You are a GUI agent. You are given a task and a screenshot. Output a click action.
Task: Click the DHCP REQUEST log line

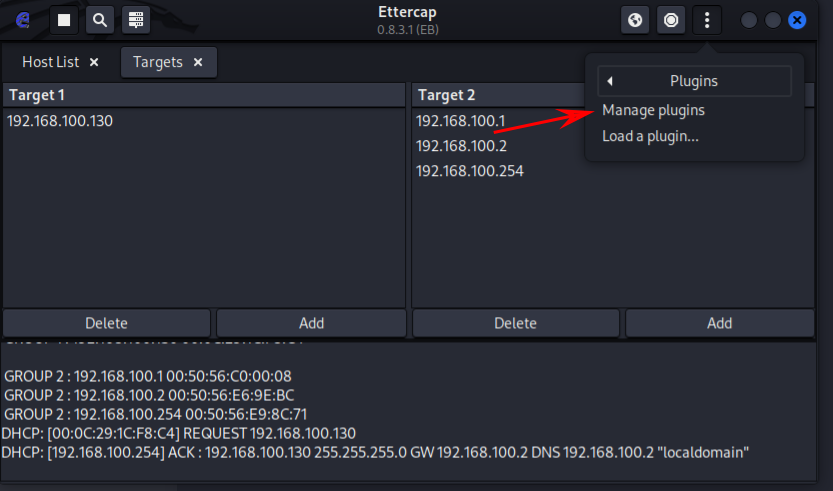[179, 434]
